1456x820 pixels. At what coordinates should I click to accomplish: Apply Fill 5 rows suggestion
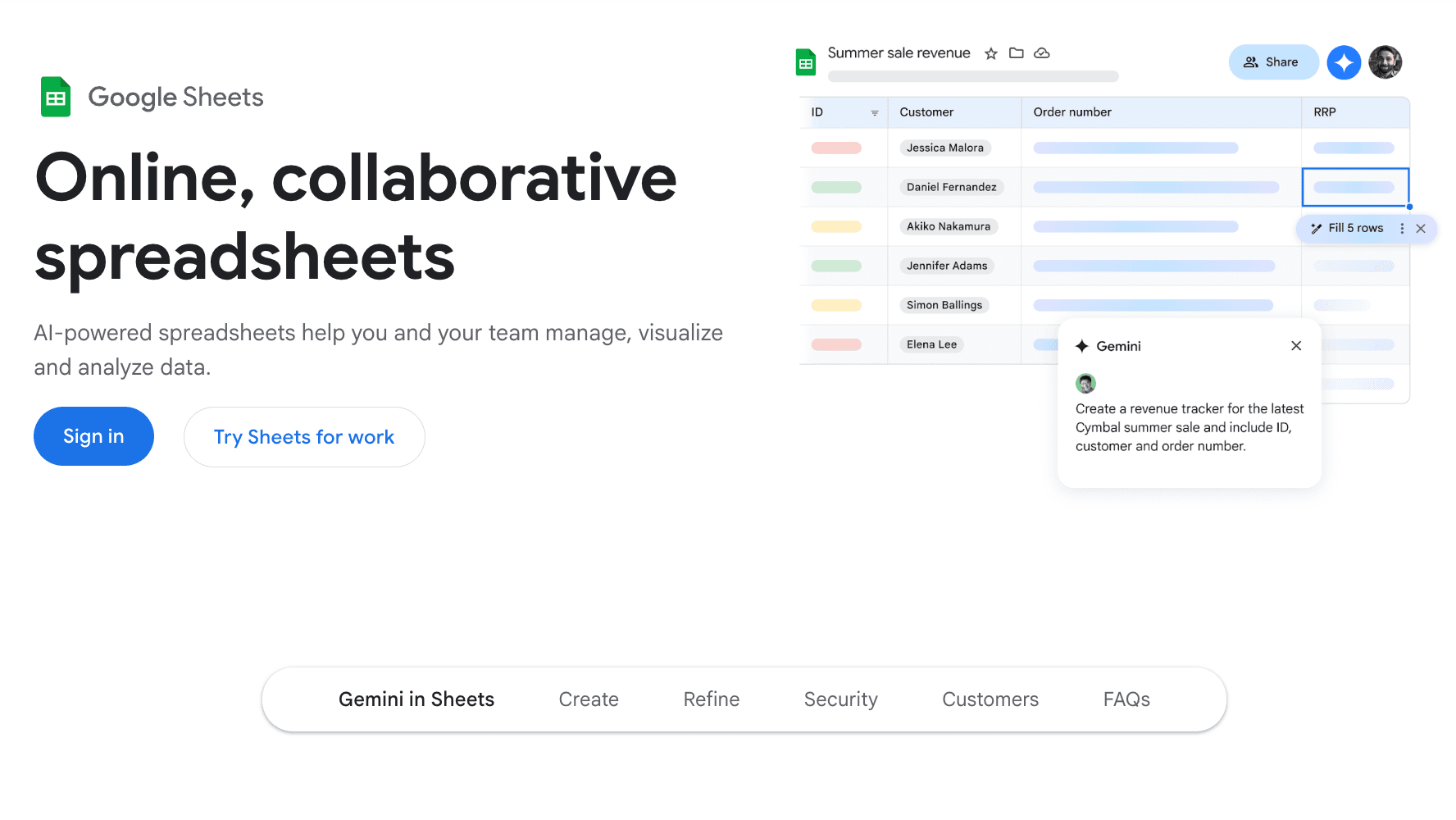coord(1355,229)
